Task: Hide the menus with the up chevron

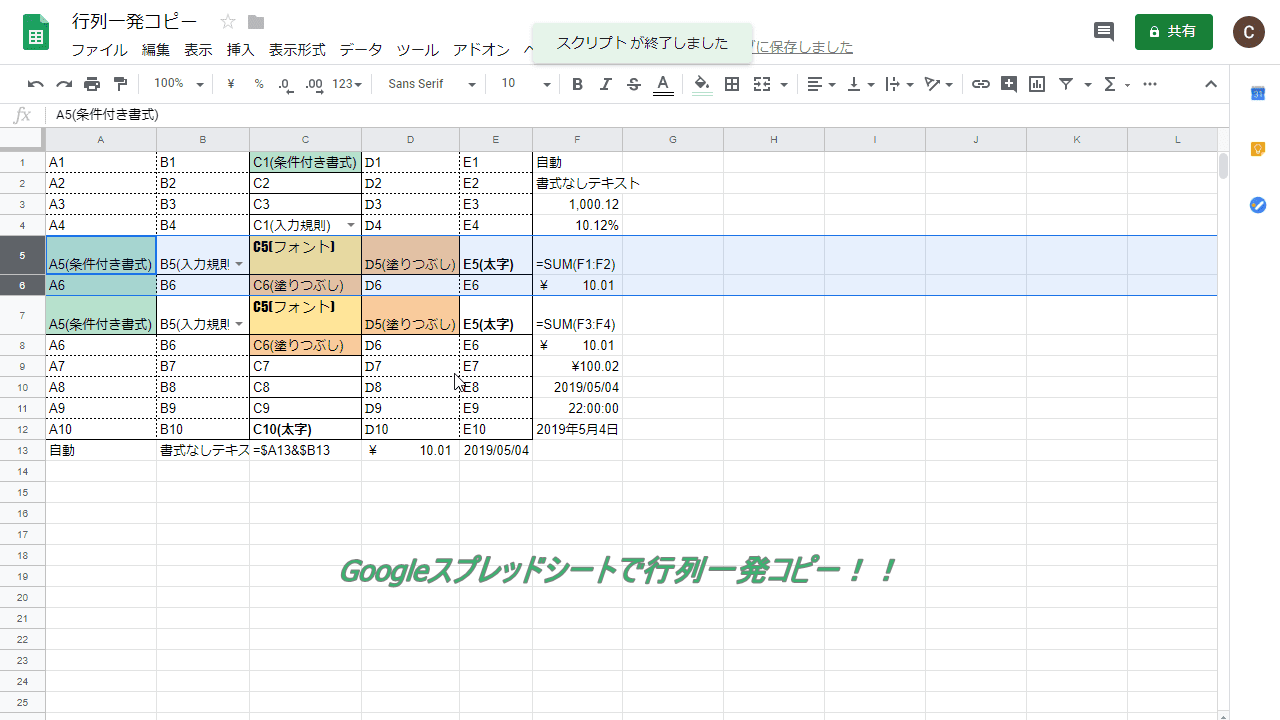Action: point(1211,84)
